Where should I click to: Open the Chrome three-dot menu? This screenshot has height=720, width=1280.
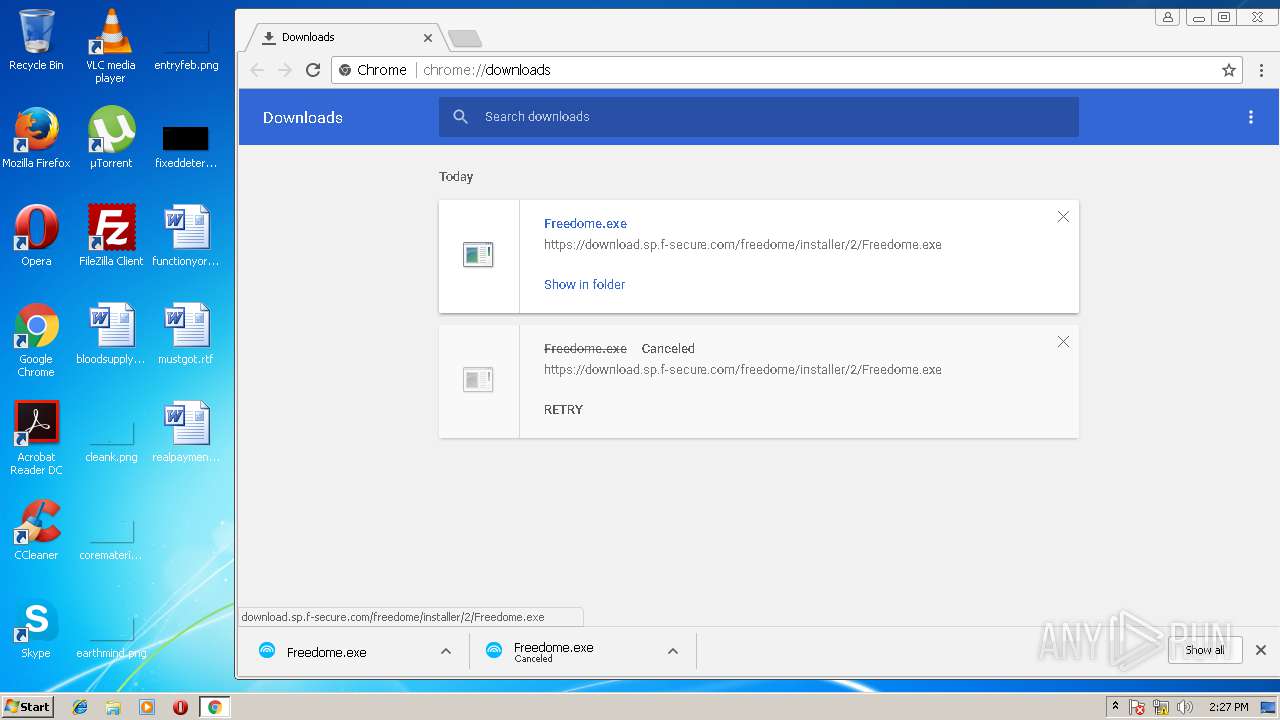1261,70
